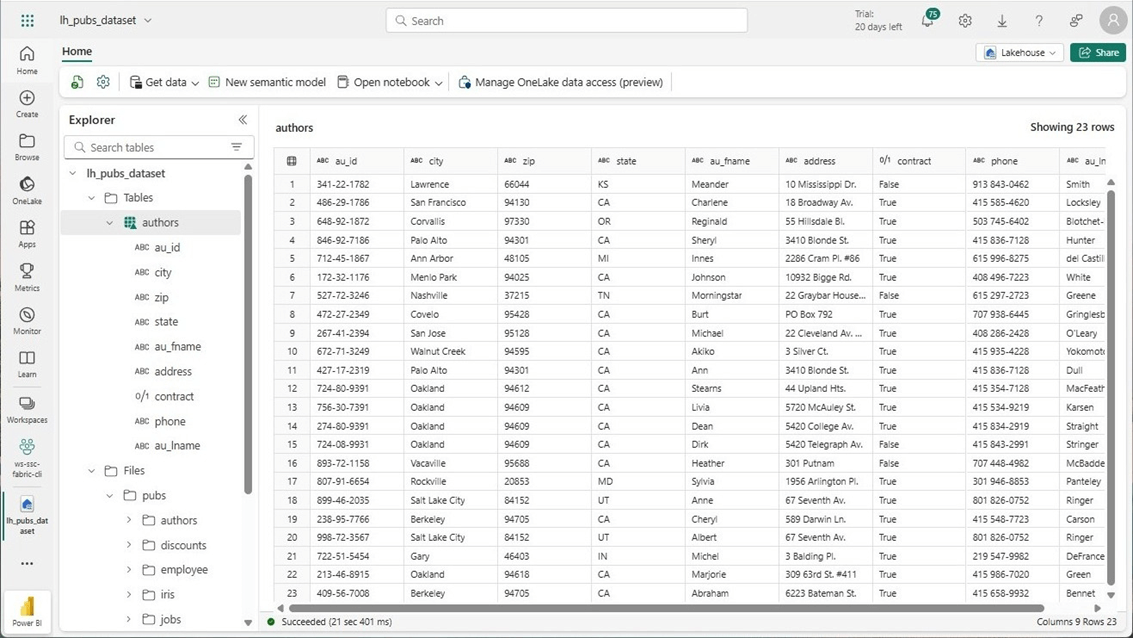Viewport: 1133px width, 638px height.
Task: Click cell 341-22-1782
Action: [x=356, y=184]
